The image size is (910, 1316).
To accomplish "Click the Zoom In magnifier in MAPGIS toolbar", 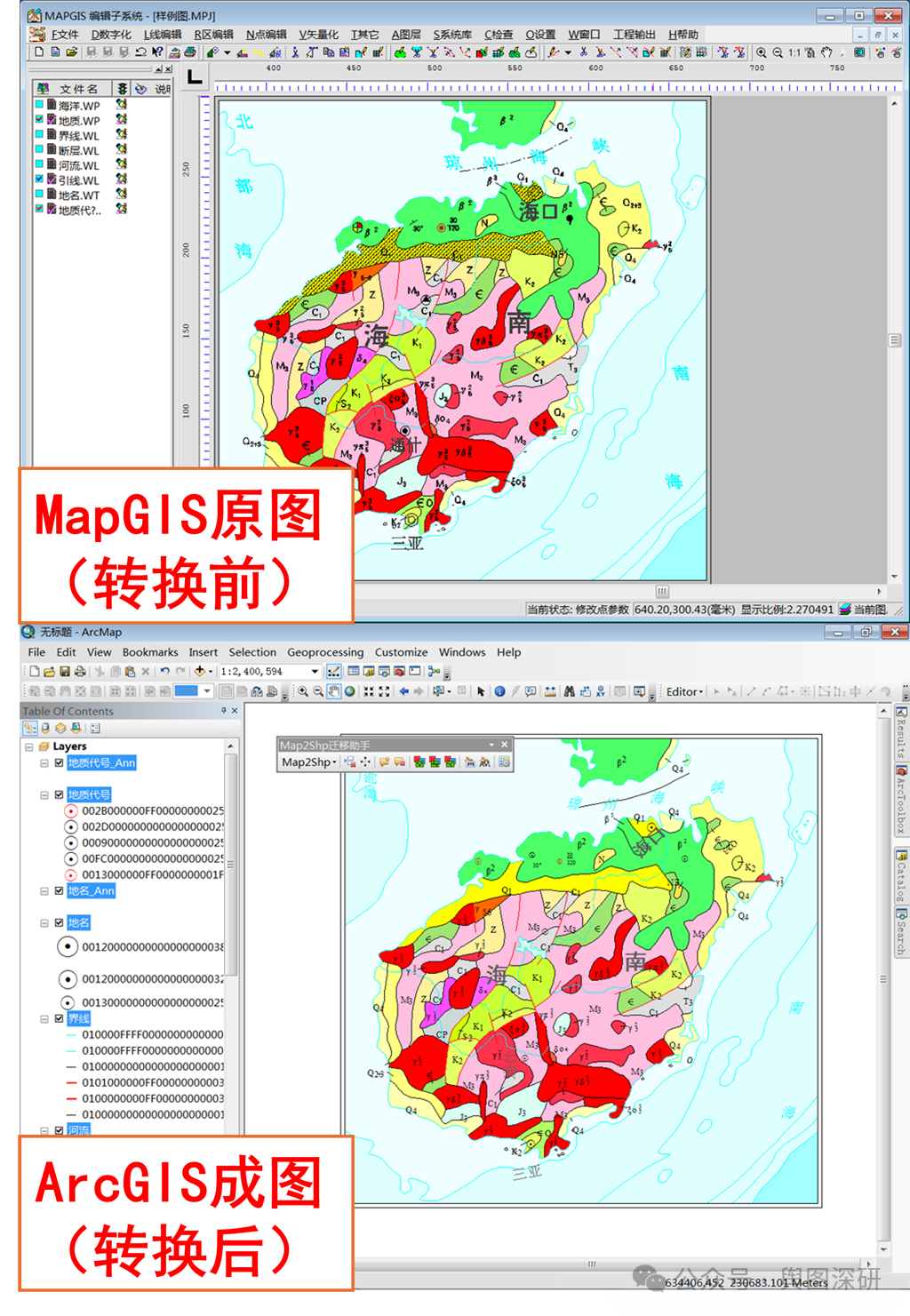I will (762, 53).
